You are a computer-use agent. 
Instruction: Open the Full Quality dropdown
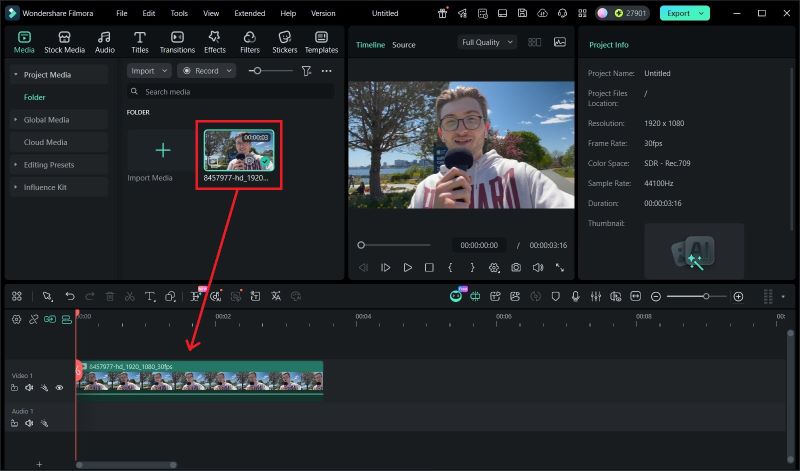[487, 42]
